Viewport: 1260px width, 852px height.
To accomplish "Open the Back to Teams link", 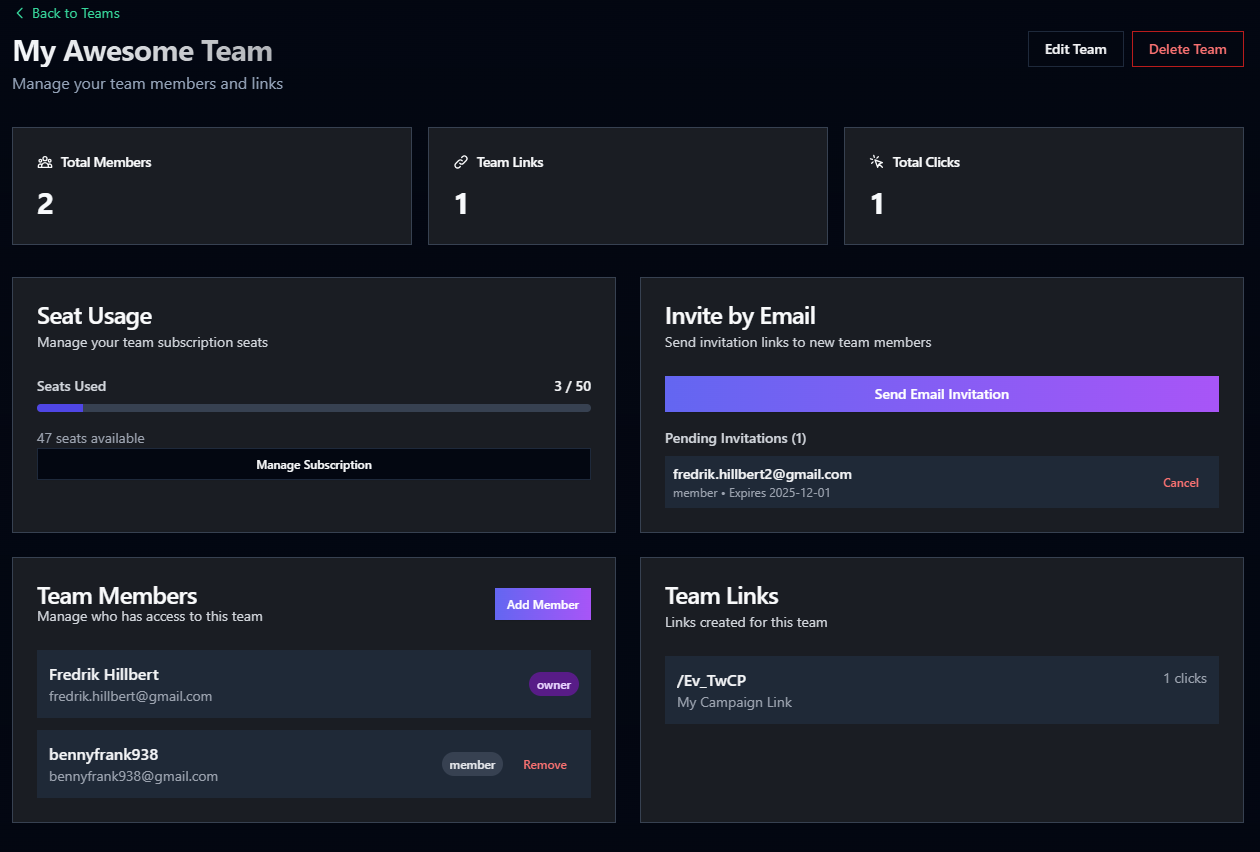I will (76, 13).
